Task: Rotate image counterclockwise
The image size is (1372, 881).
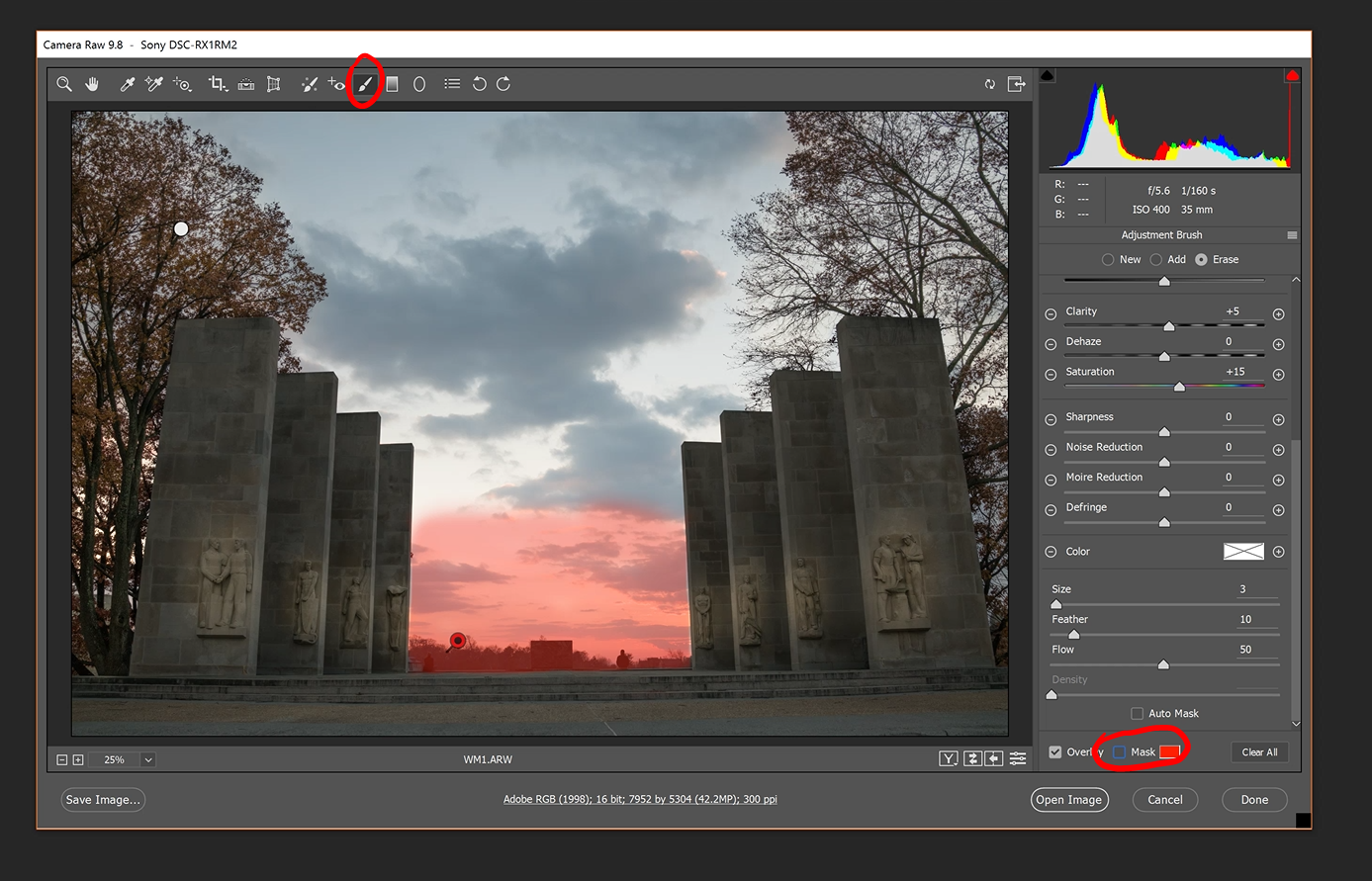Action: click(x=480, y=84)
